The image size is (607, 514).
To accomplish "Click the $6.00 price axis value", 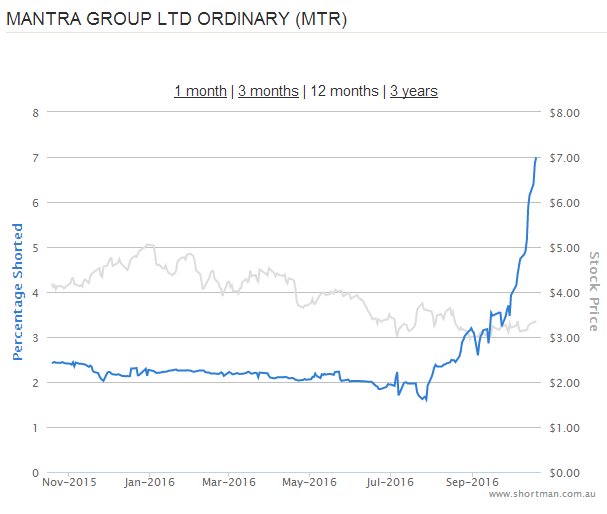I will click(x=564, y=203).
